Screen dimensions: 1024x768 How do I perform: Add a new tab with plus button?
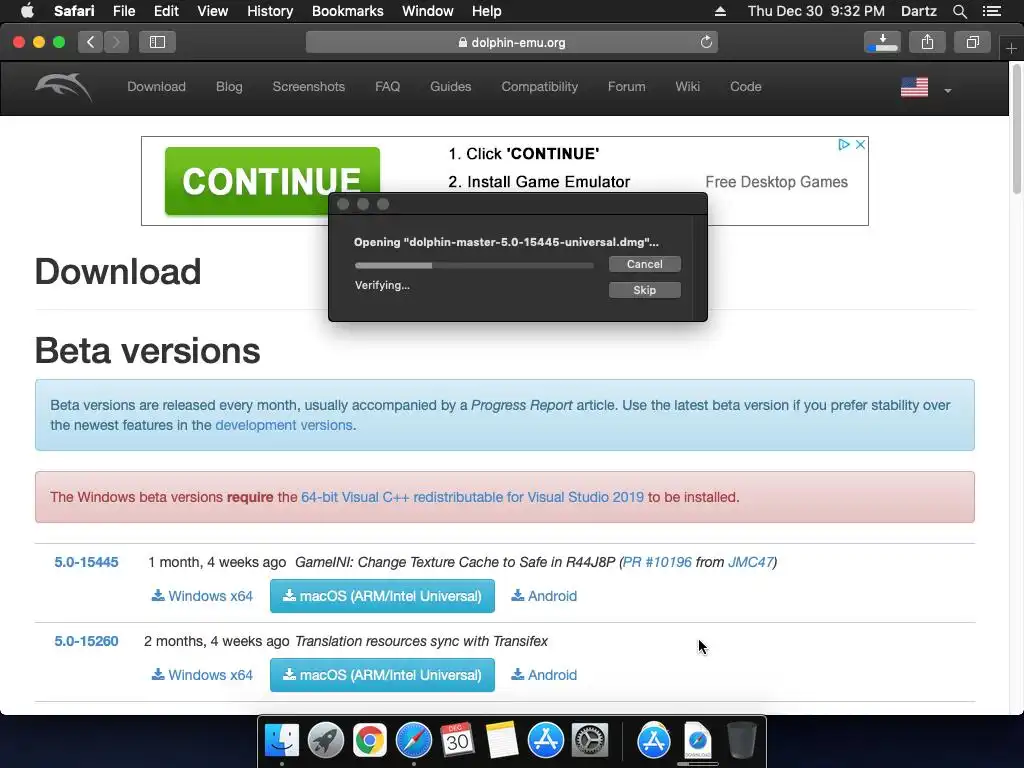[x=1011, y=48]
